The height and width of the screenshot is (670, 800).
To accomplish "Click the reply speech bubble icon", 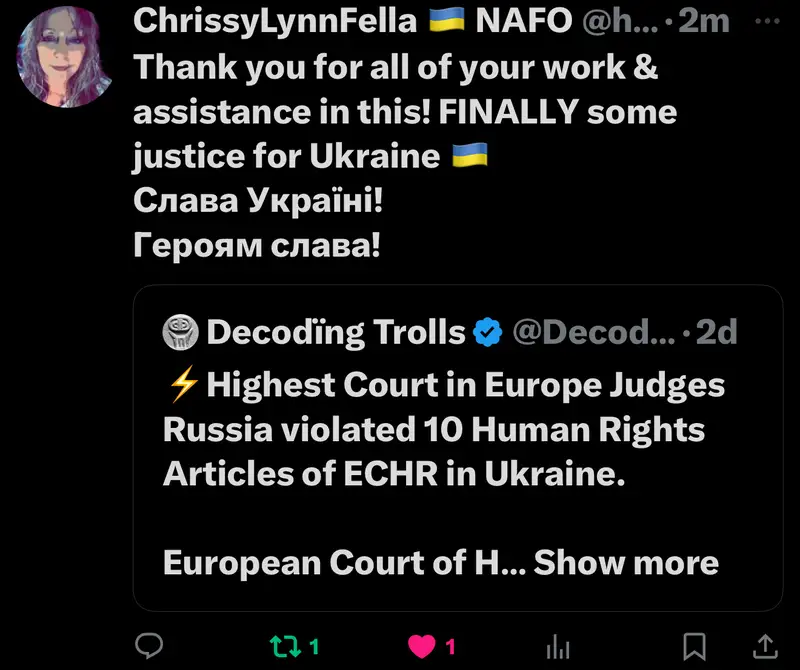I will 149,646.
